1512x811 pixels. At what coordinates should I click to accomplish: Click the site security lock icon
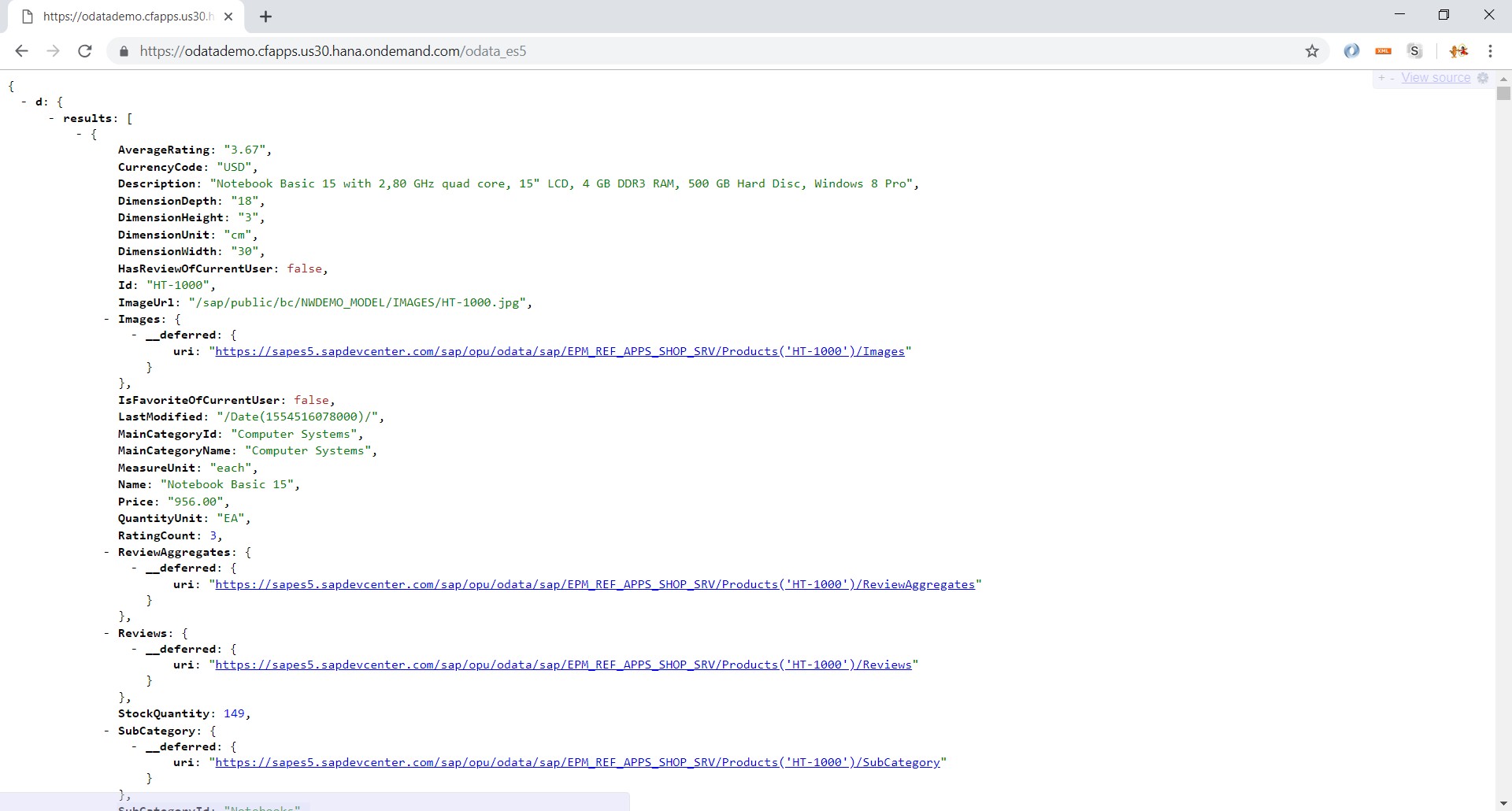pyautogui.click(x=123, y=51)
